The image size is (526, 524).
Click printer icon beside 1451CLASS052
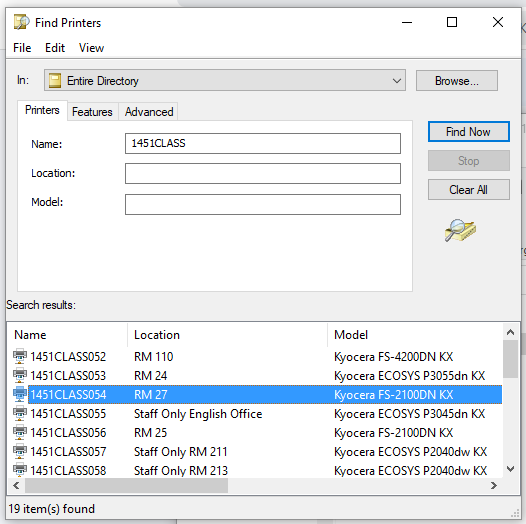pyautogui.click(x=20, y=356)
